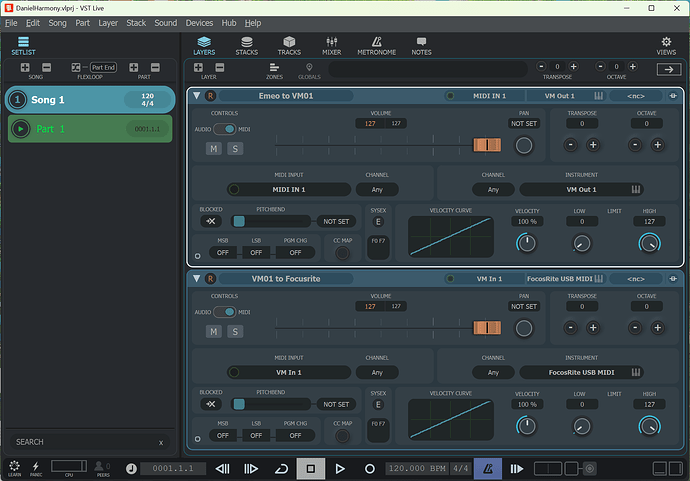Click the clock icon beside position display
This screenshot has width=690, height=481.
131,469
